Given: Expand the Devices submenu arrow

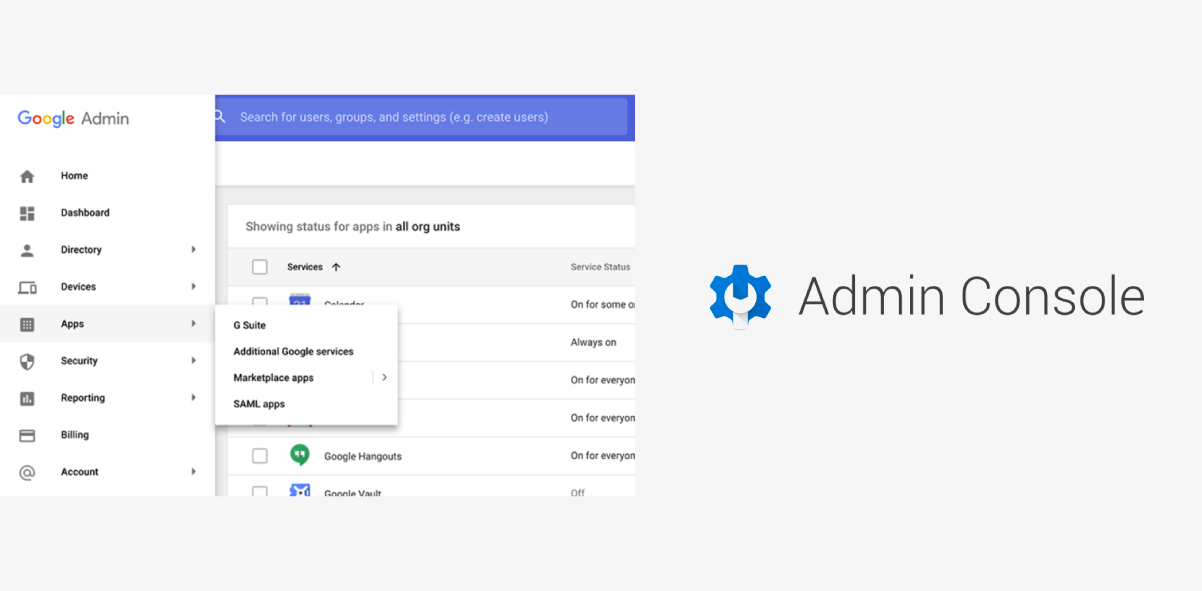Looking at the screenshot, I should click(194, 286).
